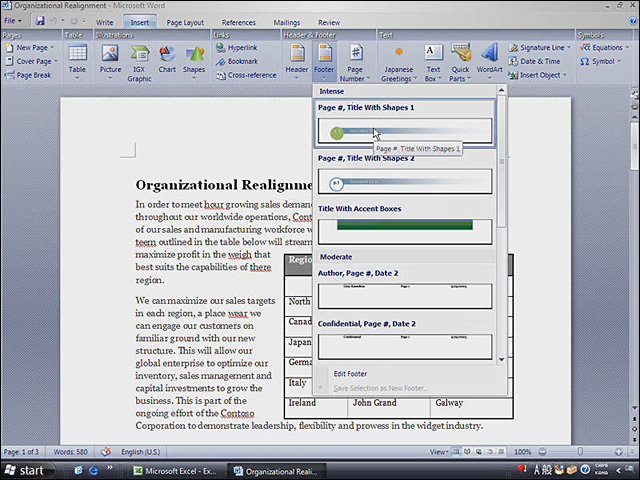Switch to Microsoft Excel in the taskbar
Viewport: 640px width, 480px height.
(176, 471)
